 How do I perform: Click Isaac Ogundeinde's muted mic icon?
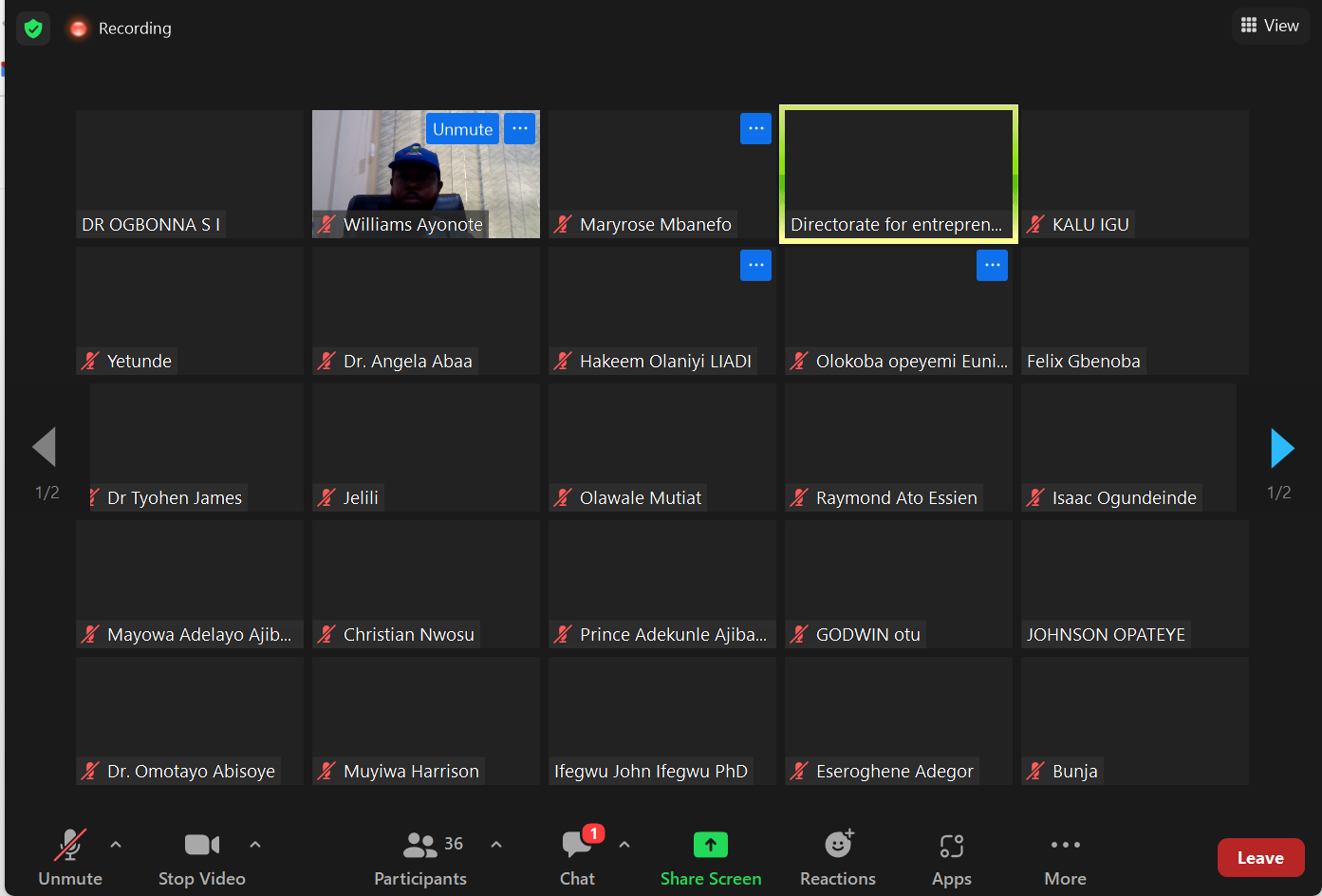[x=1035, y=498]
